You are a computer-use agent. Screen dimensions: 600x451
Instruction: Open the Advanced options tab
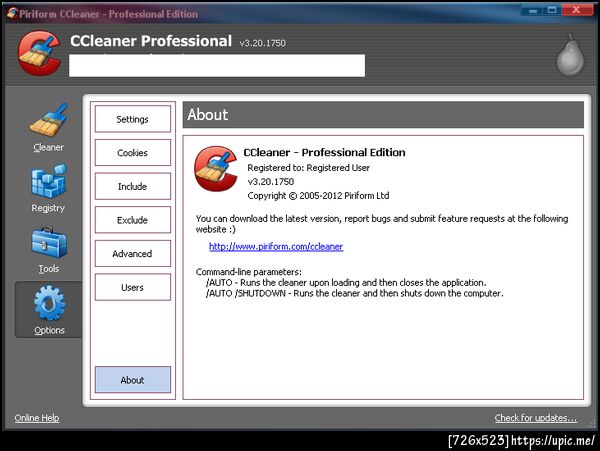133,254
